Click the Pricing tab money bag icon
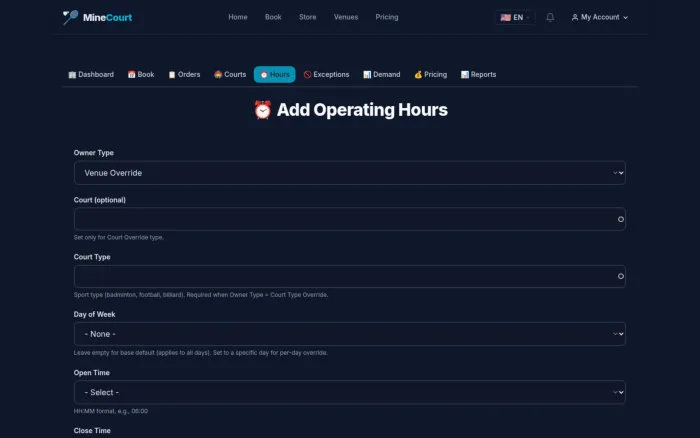 coord(418,75)
